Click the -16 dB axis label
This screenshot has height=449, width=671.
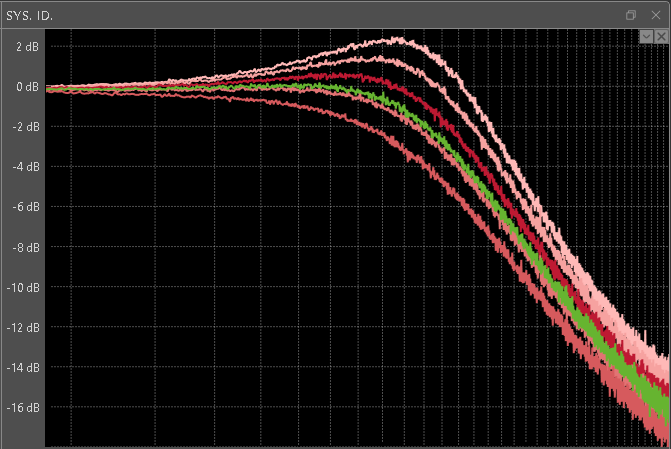tap(23, 407)
